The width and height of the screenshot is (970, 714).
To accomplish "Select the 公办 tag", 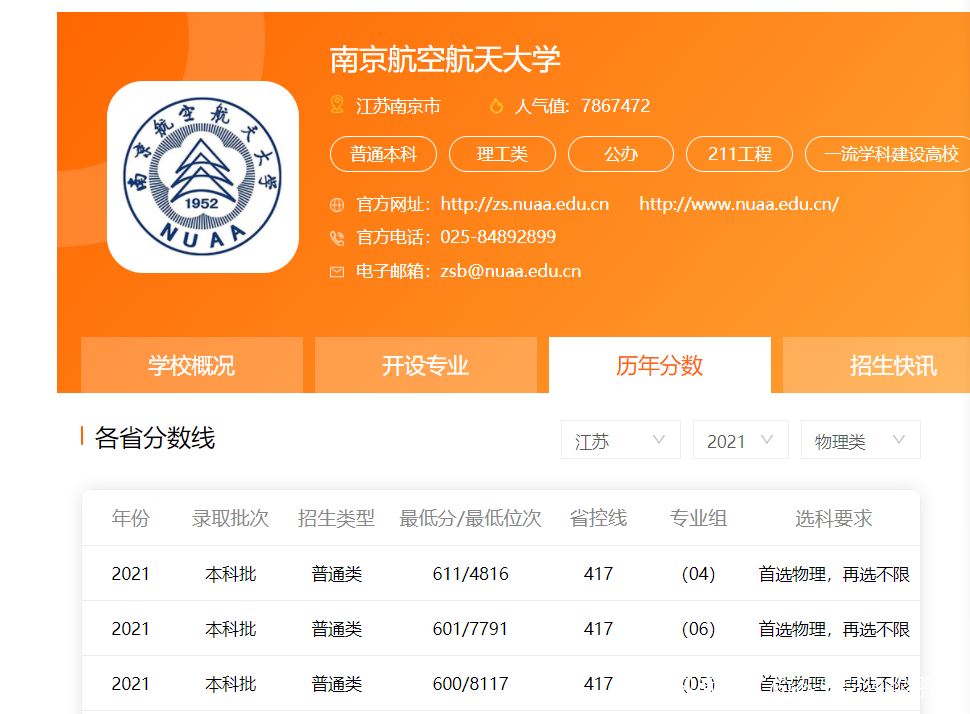I will (x=621, y=154).
